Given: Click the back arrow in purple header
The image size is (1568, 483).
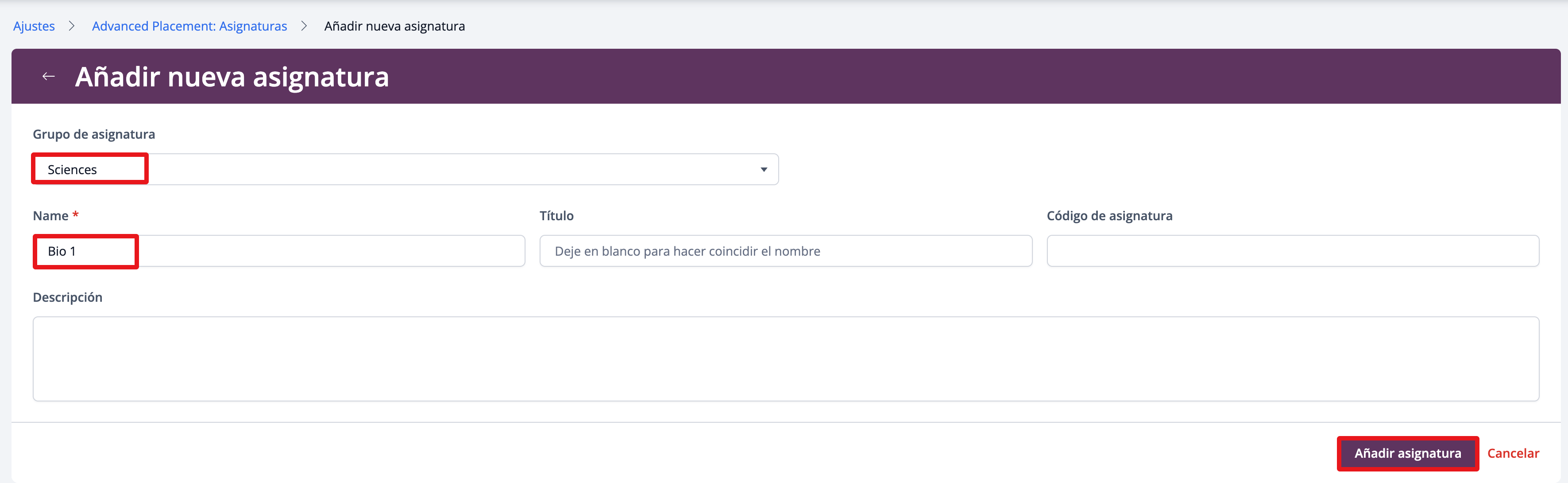Looking at the screenshot, I should click(x=49, y=76).
